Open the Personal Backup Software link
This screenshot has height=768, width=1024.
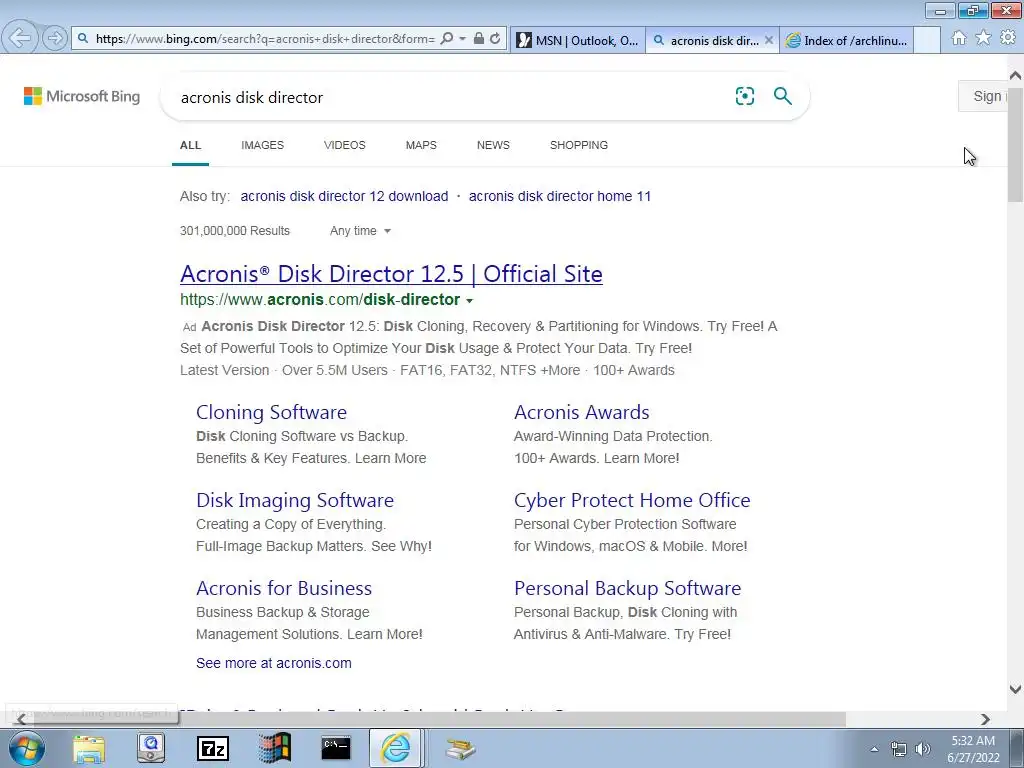click(x=627, y=588)
